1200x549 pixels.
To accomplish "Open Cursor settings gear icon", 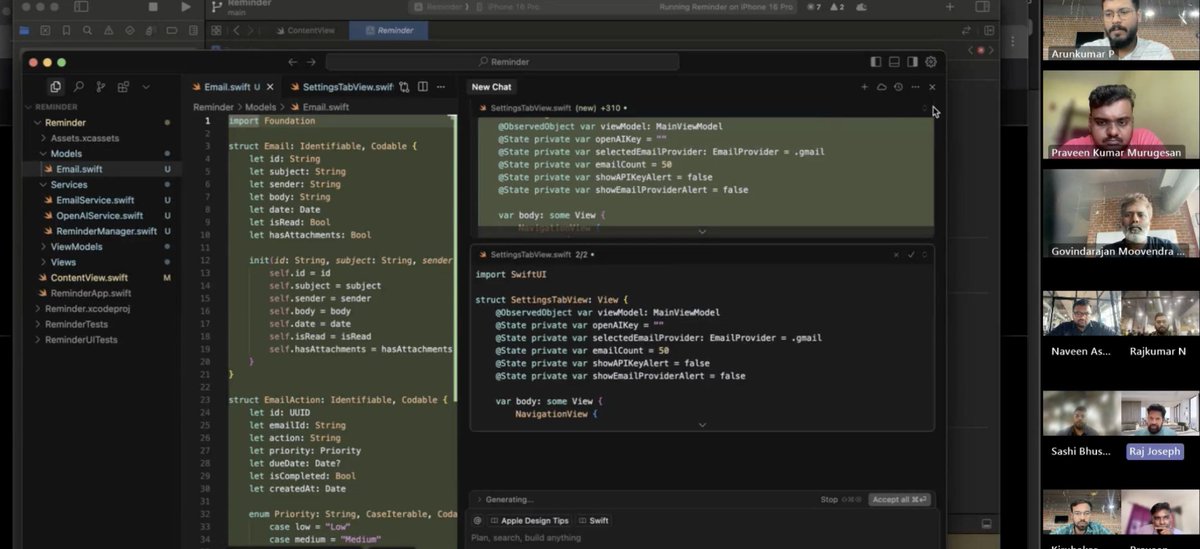I will (931, 62).
